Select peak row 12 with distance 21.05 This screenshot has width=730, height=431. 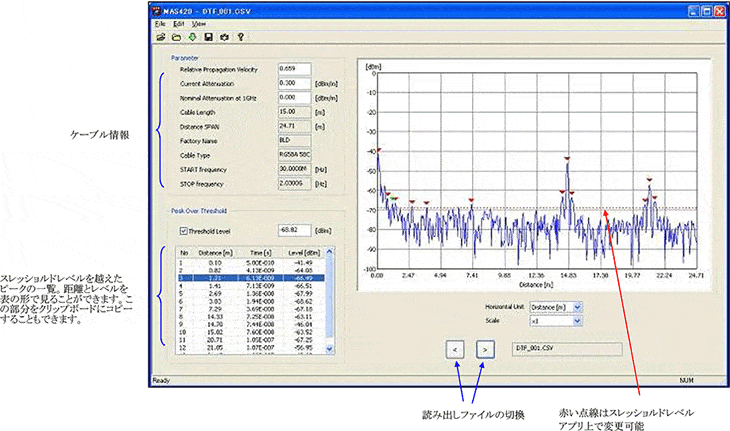pyautogui.click(x=250, y=348)
